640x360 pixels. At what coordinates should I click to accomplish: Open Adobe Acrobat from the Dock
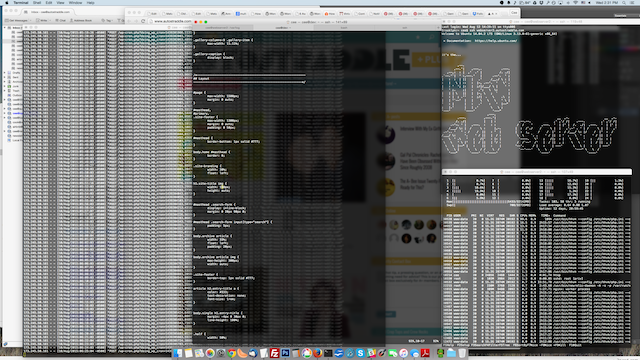coord(425,353)
